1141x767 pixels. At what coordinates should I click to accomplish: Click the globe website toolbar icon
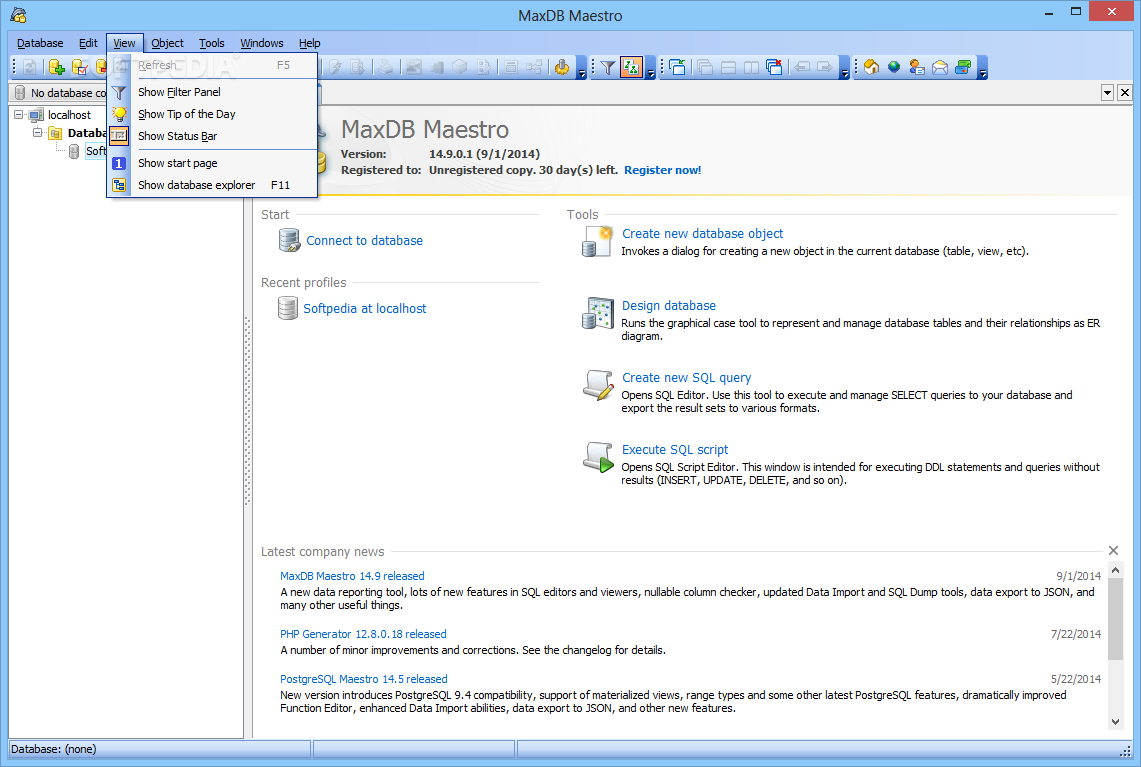tap(894, 68)
